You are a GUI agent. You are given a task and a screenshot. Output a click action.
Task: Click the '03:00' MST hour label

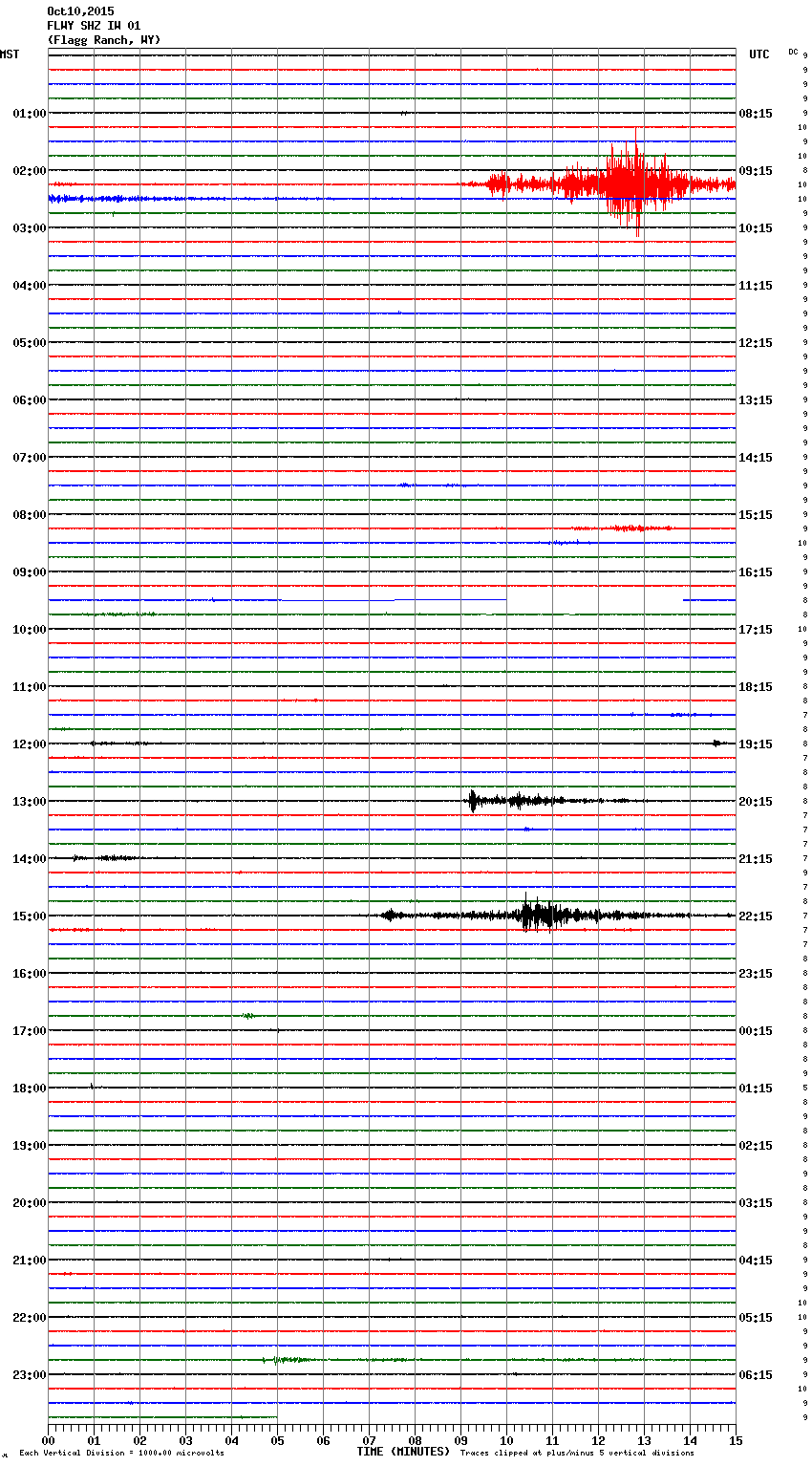pyautogui.click(x=29, y=227)
